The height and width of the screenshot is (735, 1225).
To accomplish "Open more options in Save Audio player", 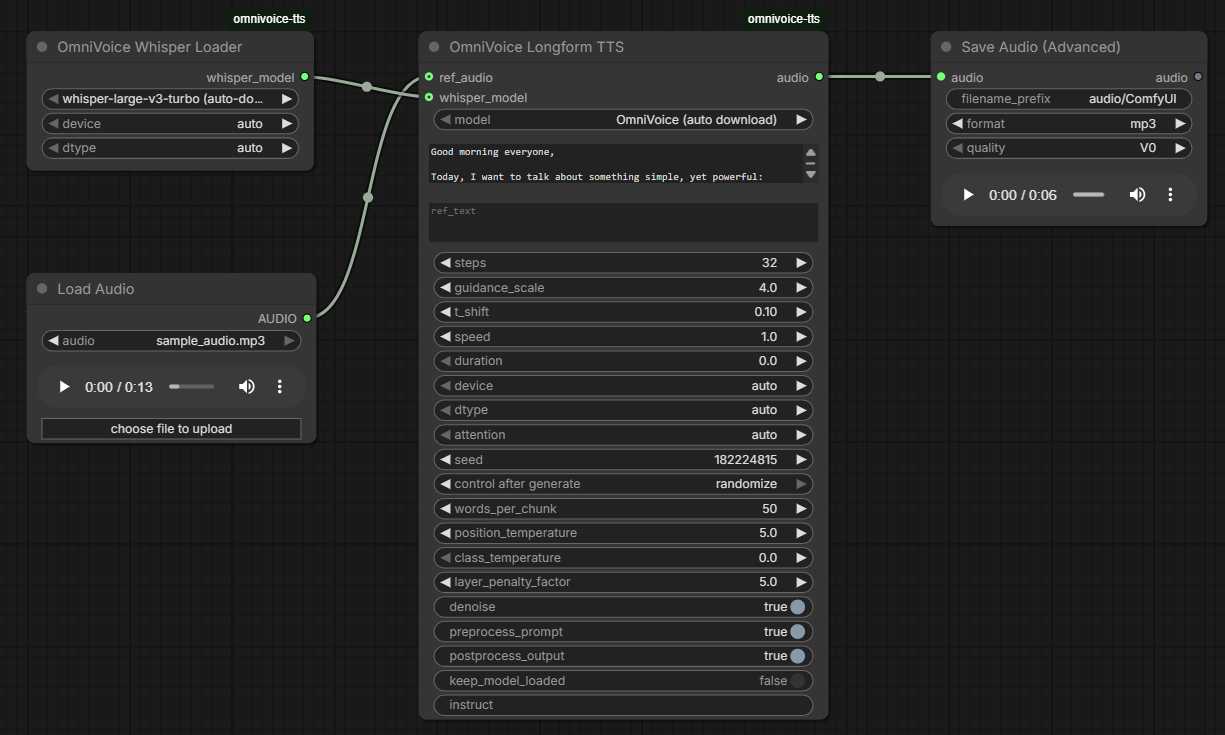I will [1170, 195].
